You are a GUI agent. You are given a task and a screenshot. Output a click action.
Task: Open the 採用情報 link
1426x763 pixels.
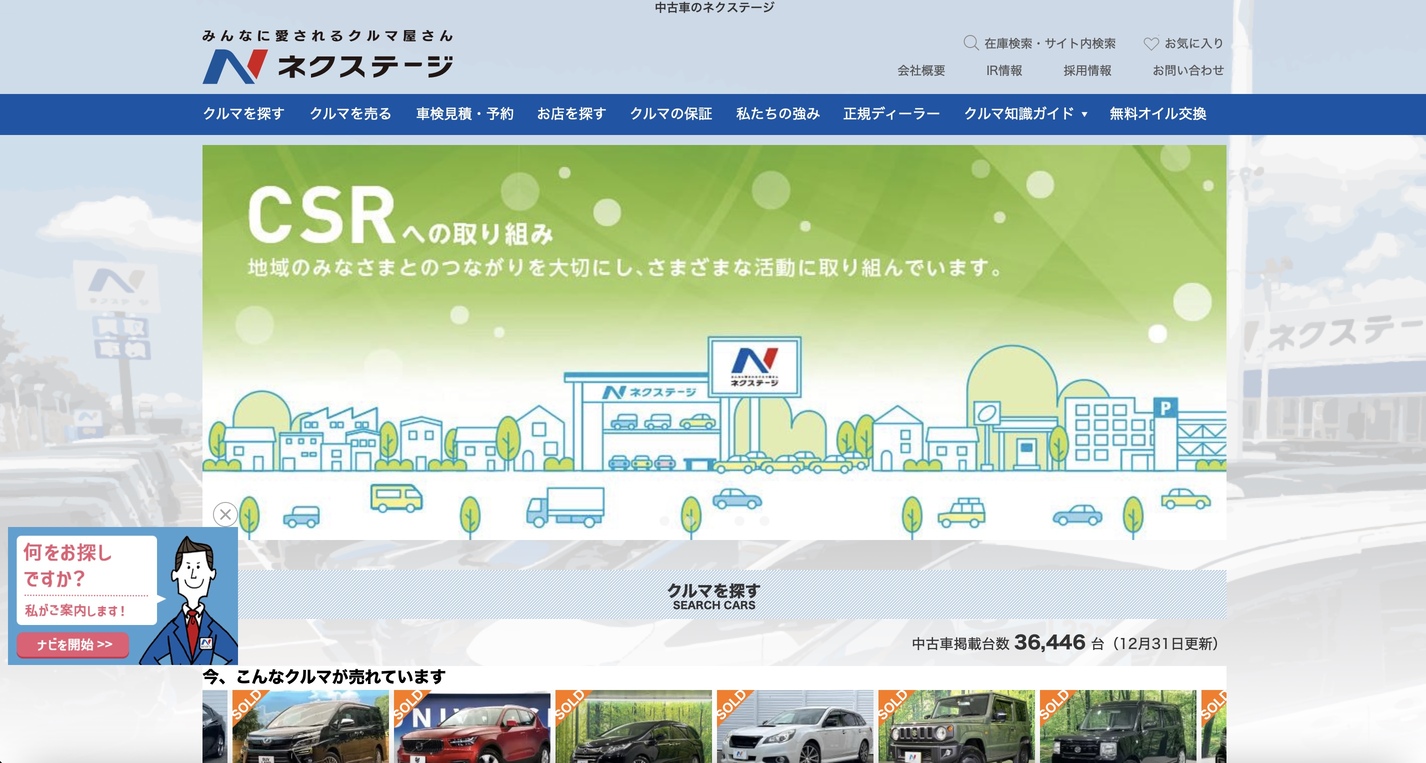pos(1087,71)
